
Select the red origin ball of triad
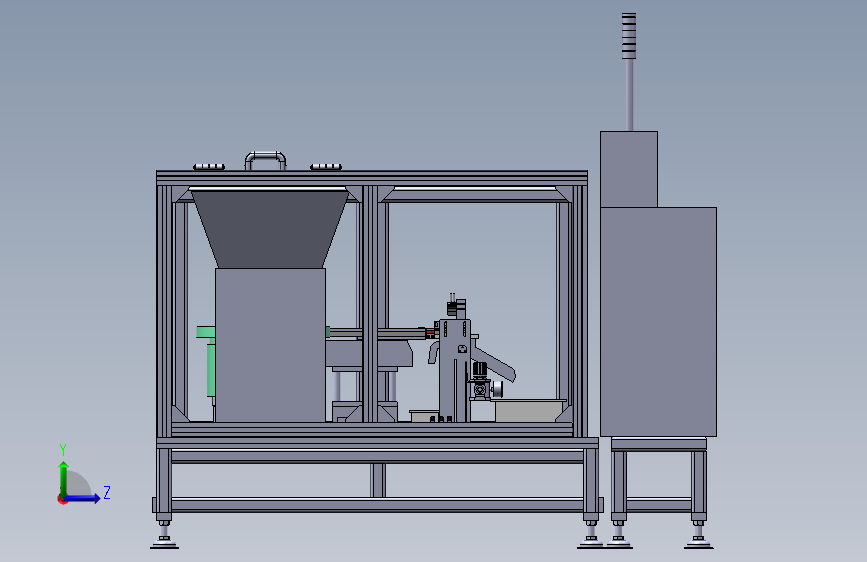tap(62, 499)
